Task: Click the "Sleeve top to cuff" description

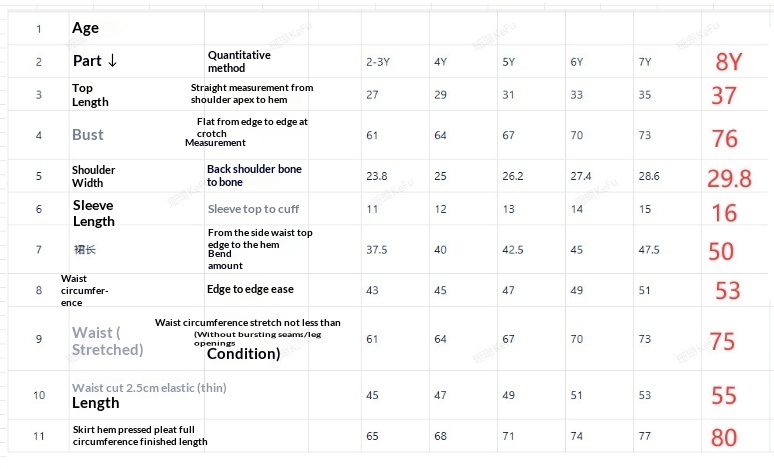Action: [253, 210]
